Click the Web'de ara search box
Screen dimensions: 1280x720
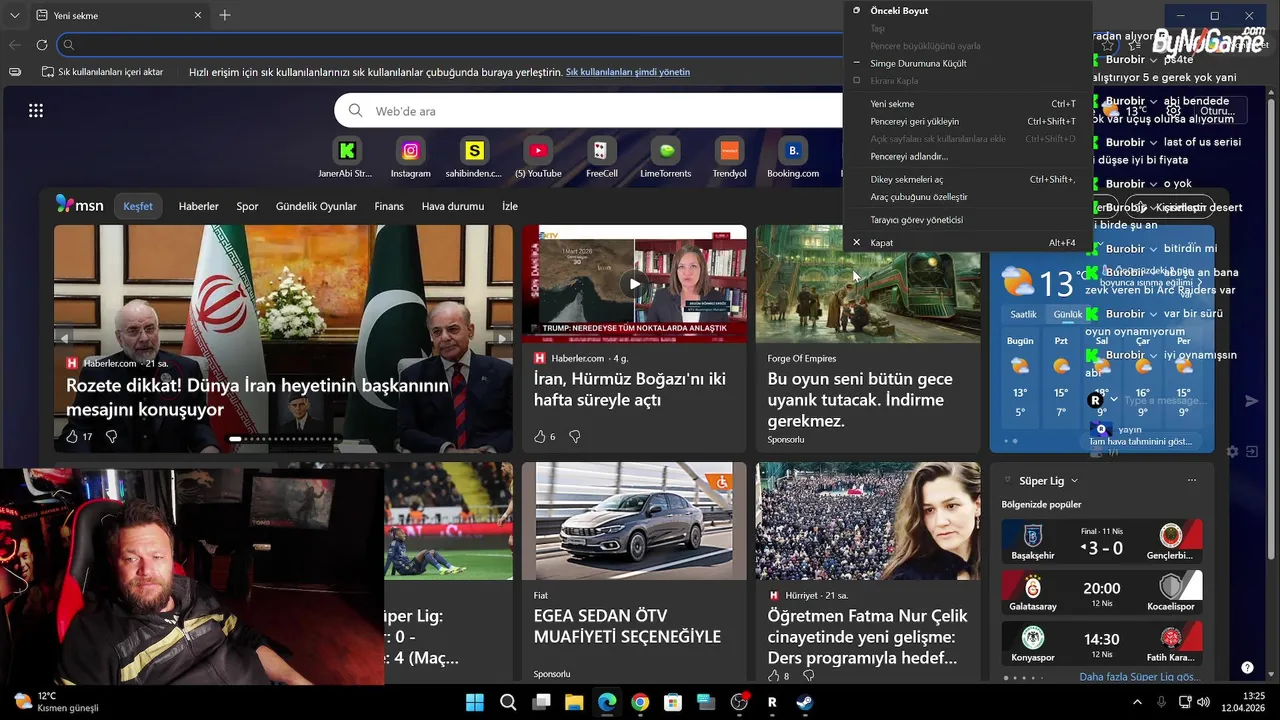tap(590, 111)
